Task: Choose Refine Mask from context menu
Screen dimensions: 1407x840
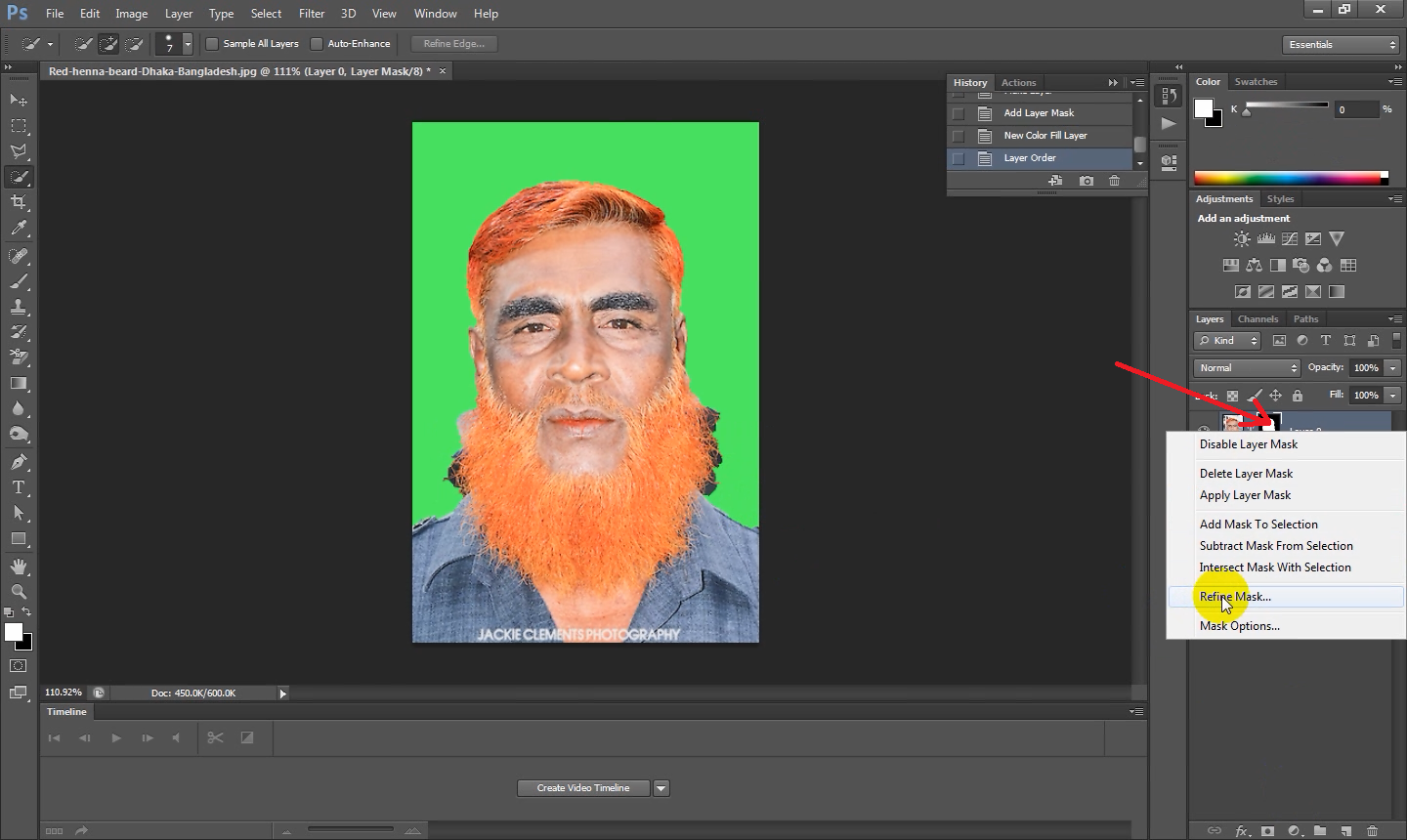Action: pos(1235,597)
